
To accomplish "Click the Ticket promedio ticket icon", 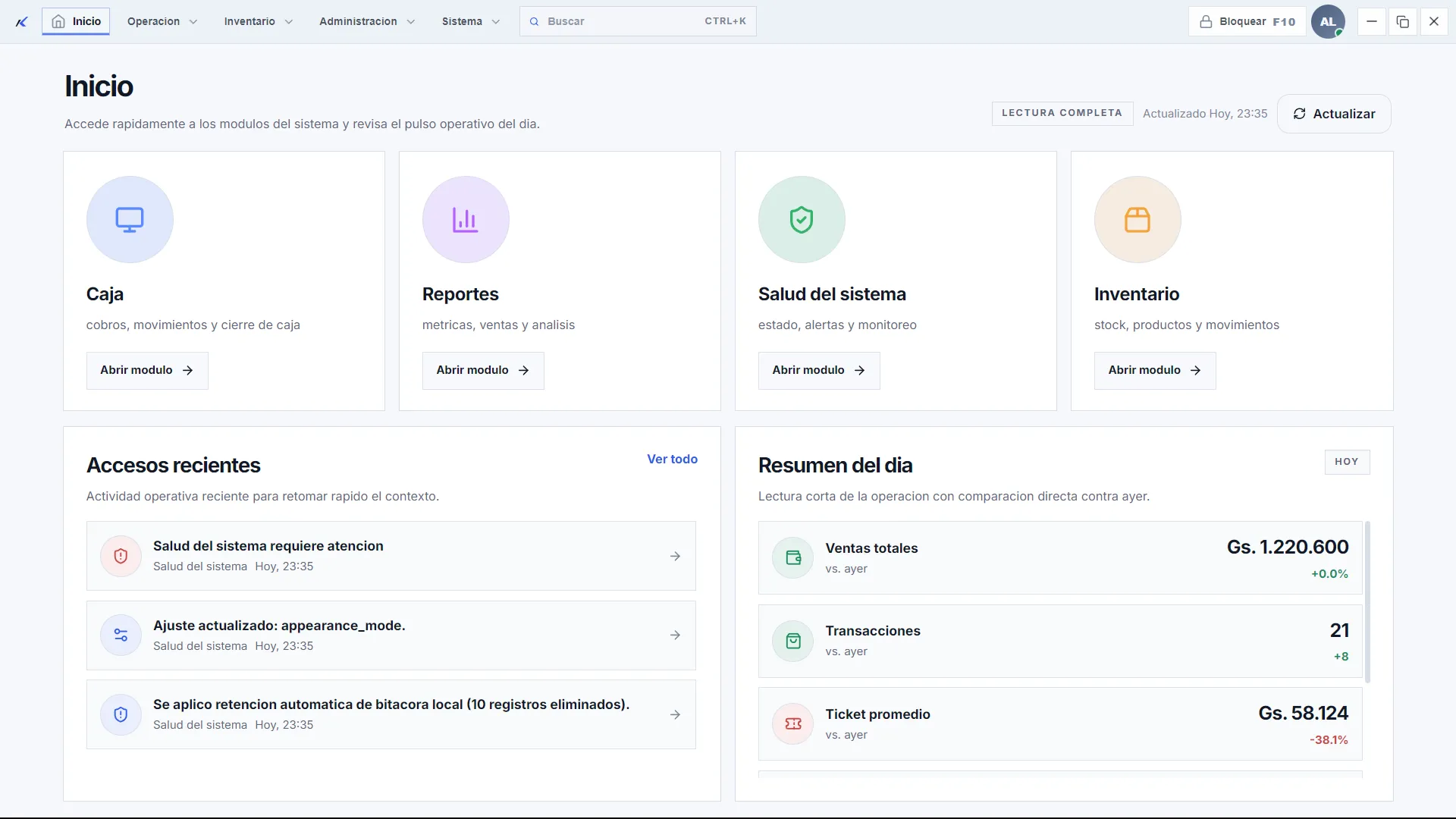I will tap(793, 724).
